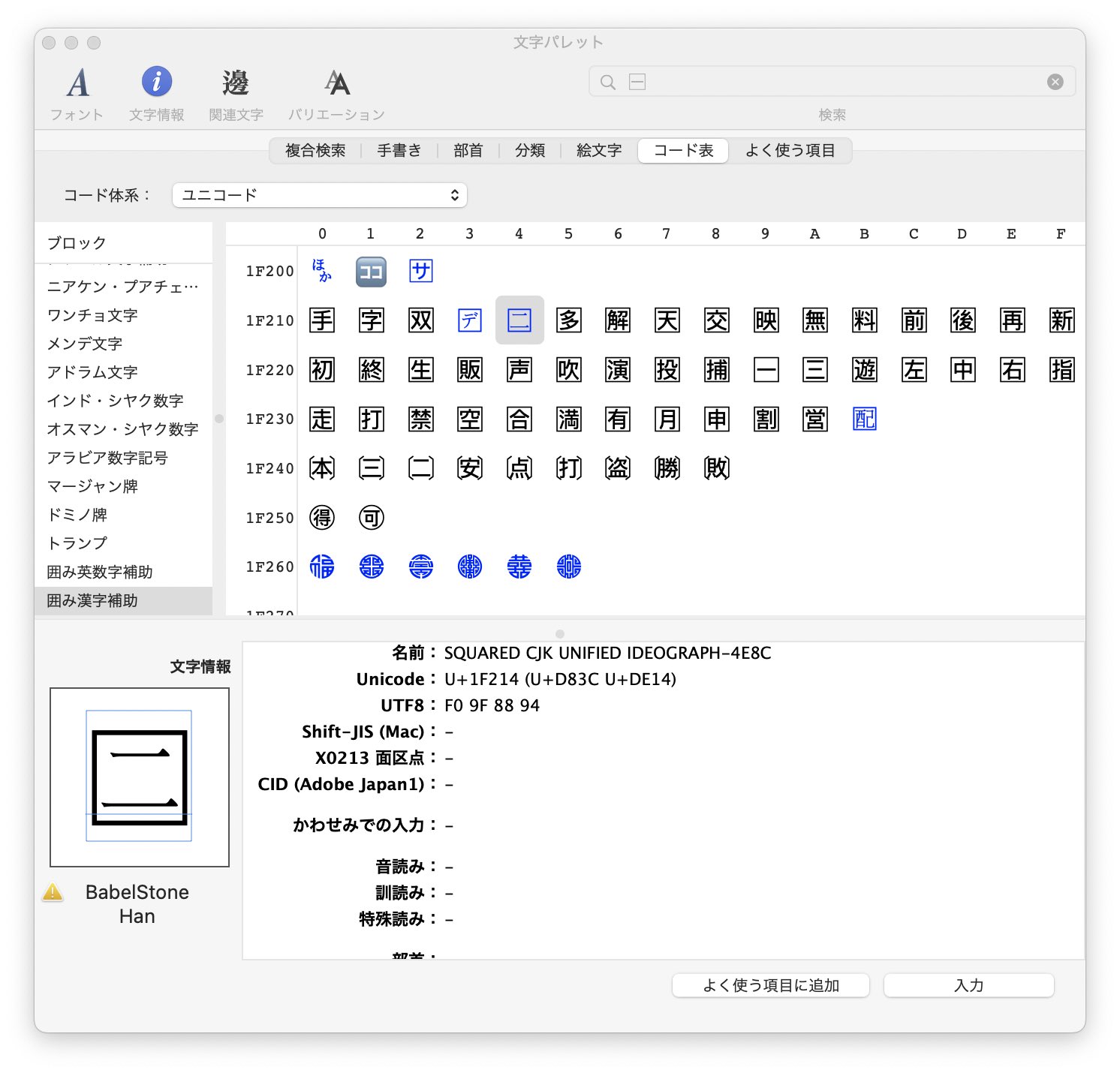Click the BabelStone Han font name
This screenshot has width=1120, height=1073.
pos(137,903)
